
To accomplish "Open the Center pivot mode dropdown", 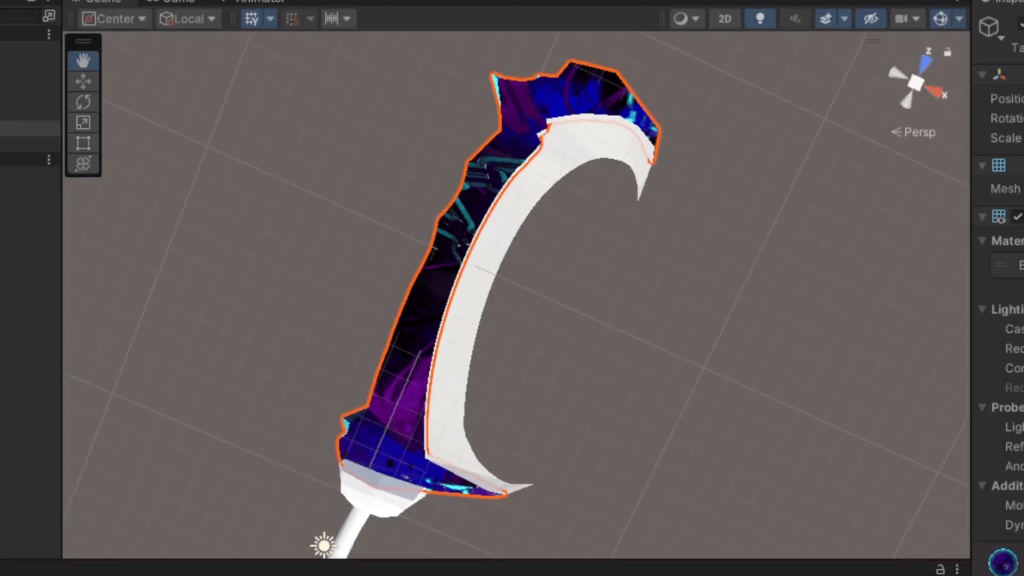I will [114, 19].
